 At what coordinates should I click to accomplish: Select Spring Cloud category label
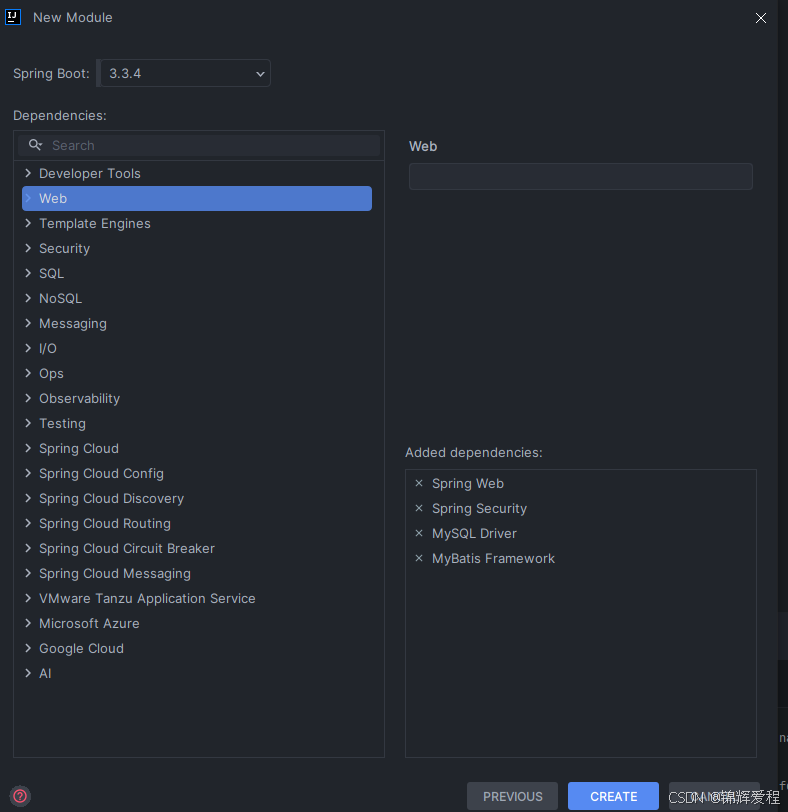click(79, 448)
